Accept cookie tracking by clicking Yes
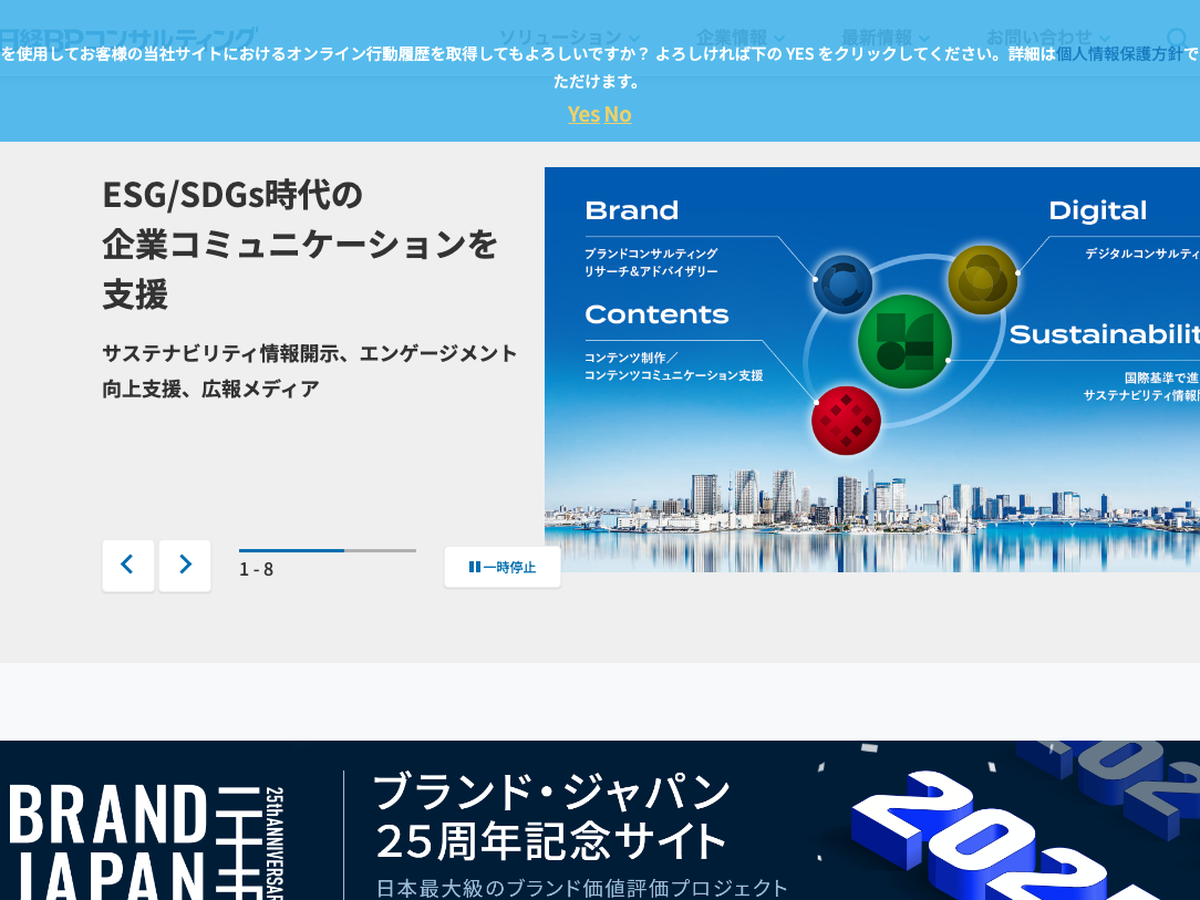The image size is (1200, 900). (583, 114)
